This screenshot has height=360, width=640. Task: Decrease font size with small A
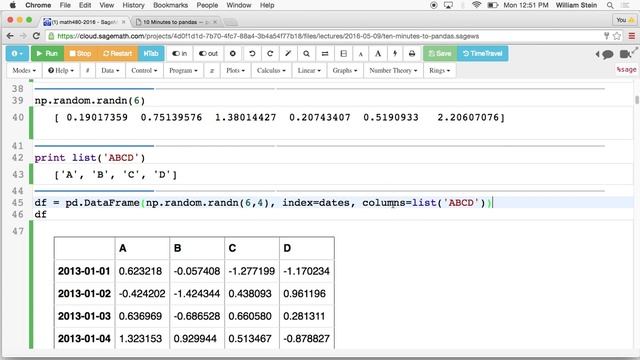click(x=360, y=54)
